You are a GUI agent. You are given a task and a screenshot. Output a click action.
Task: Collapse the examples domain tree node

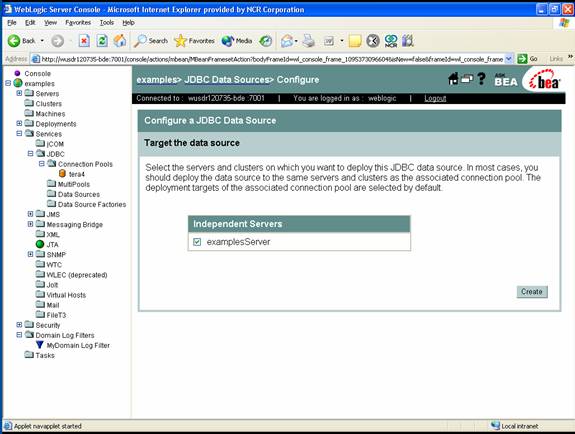8,83
